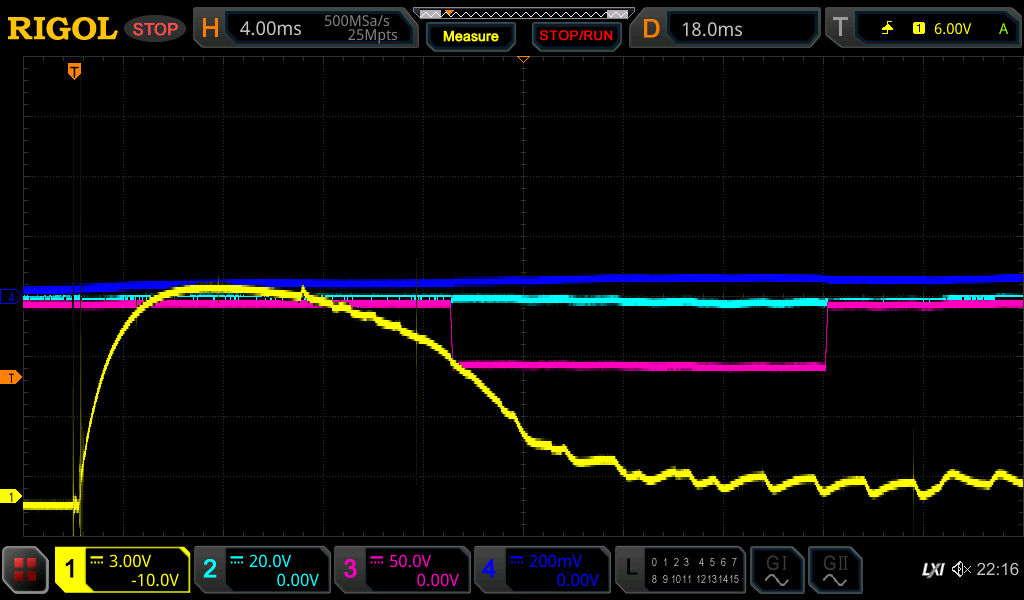Toggle channel 1 with the 3.00V label
This screenshot has width=1024, height=600.
[122, 570]
